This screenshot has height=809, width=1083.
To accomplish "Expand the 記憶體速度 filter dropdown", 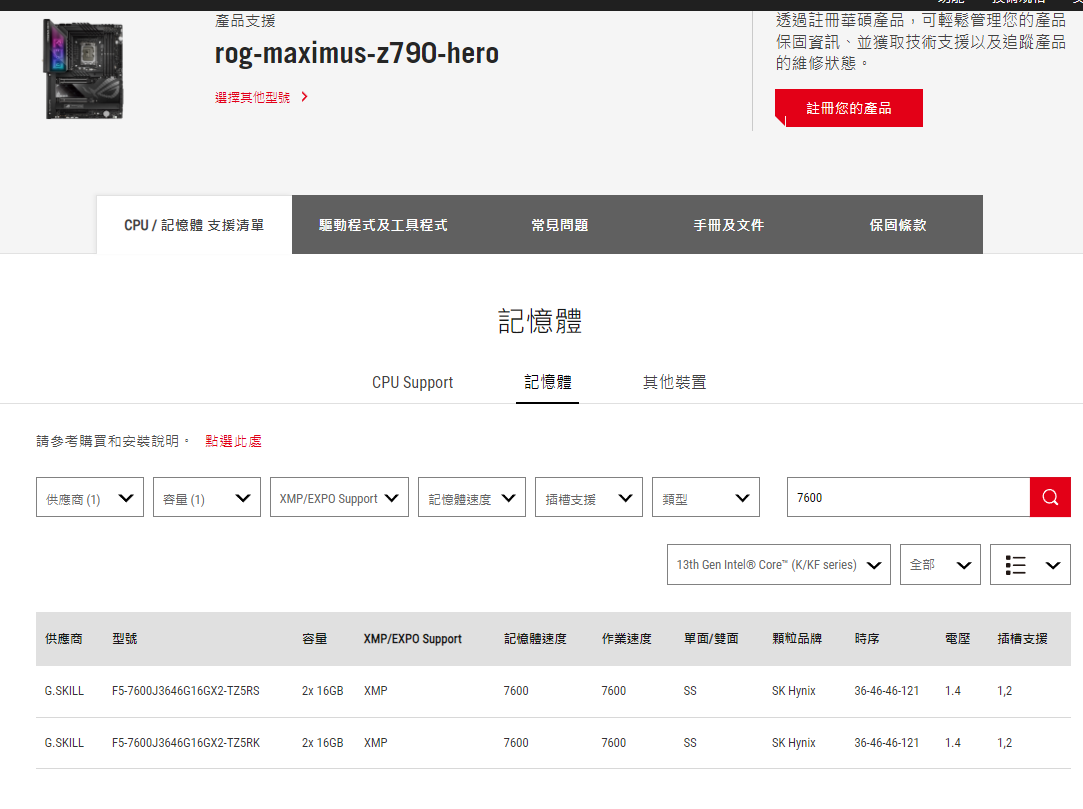I will 472,497.
